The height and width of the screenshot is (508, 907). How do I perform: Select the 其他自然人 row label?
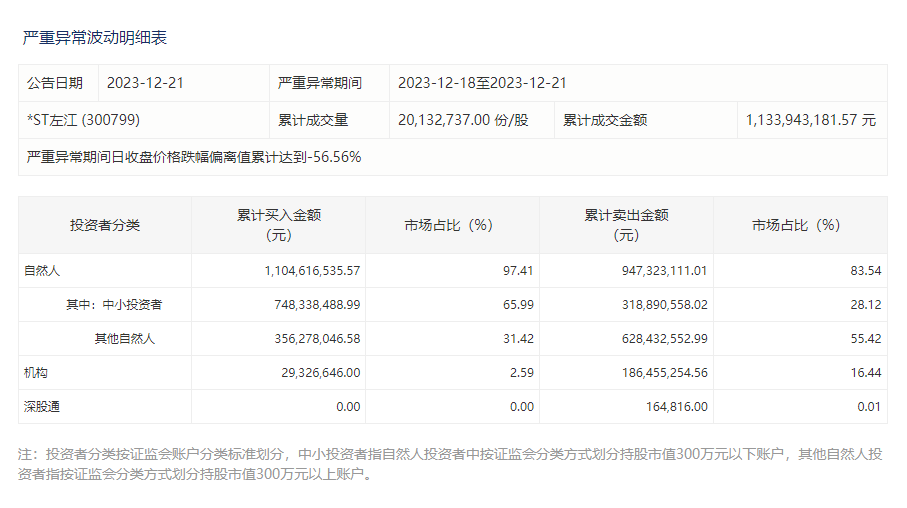pyautogui.click(x=124, y=338)
